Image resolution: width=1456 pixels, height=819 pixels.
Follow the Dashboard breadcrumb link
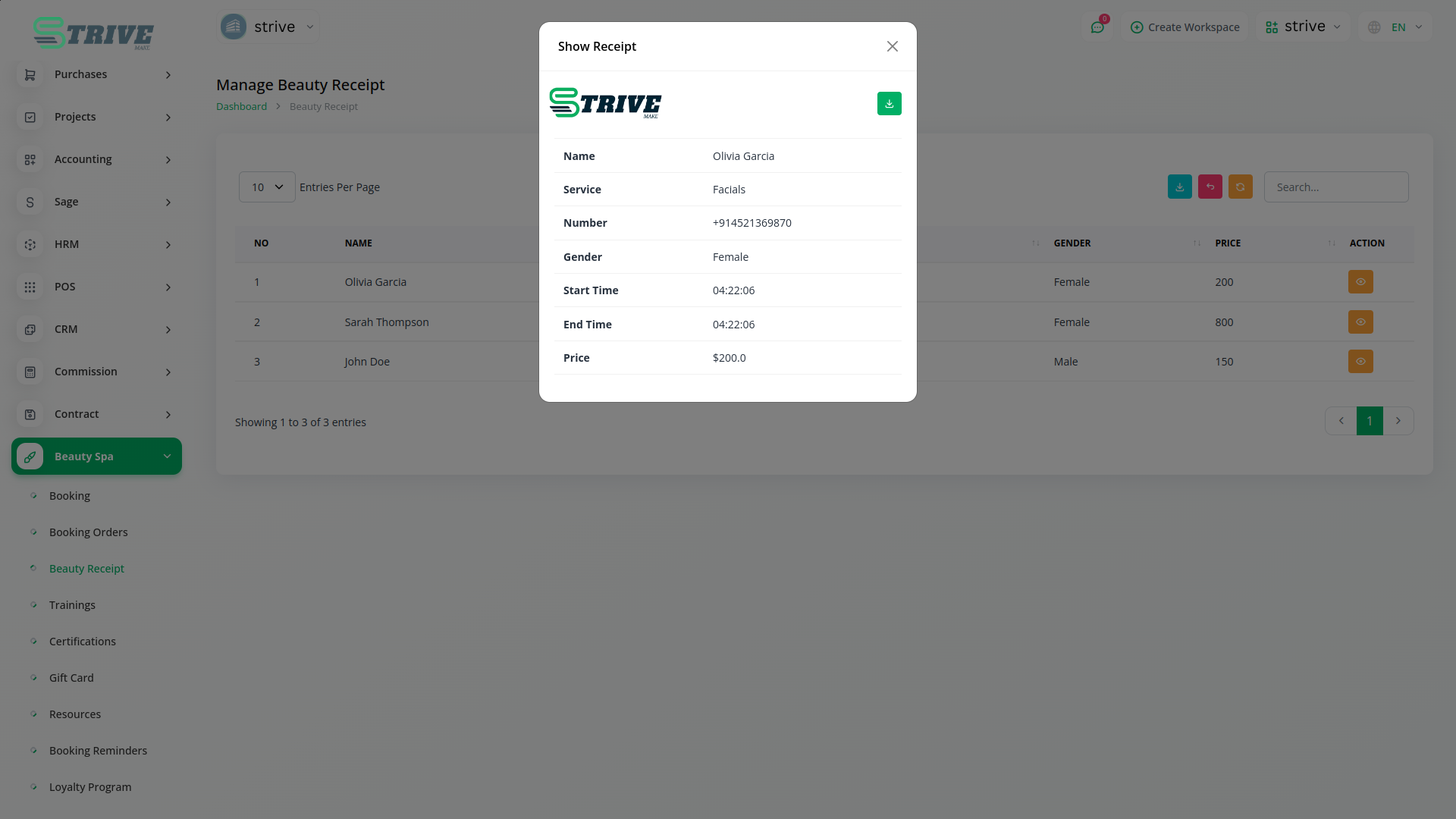[241, 107]
